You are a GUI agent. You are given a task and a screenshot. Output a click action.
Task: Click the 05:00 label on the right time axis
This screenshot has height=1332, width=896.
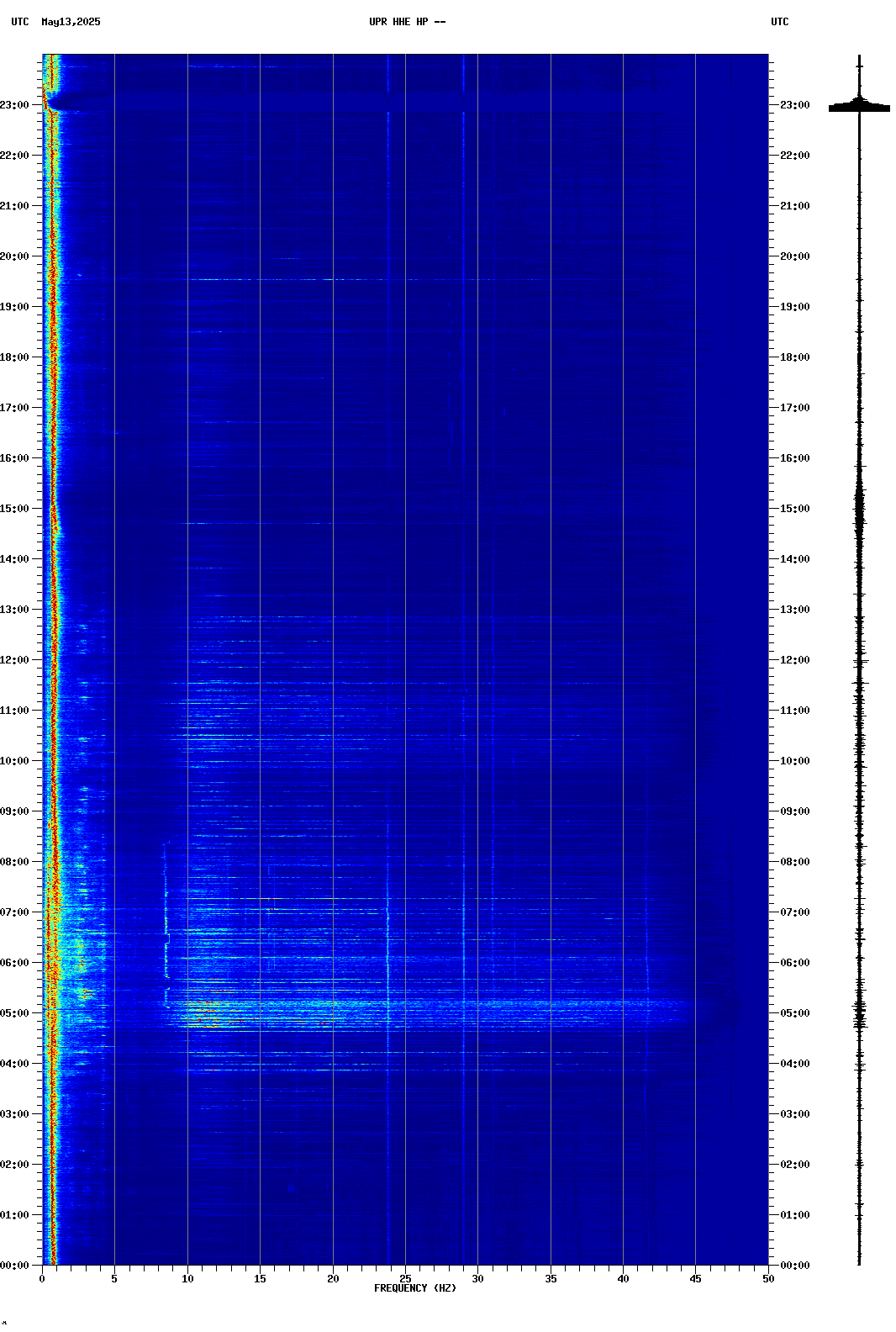(x=795, y=1013)
